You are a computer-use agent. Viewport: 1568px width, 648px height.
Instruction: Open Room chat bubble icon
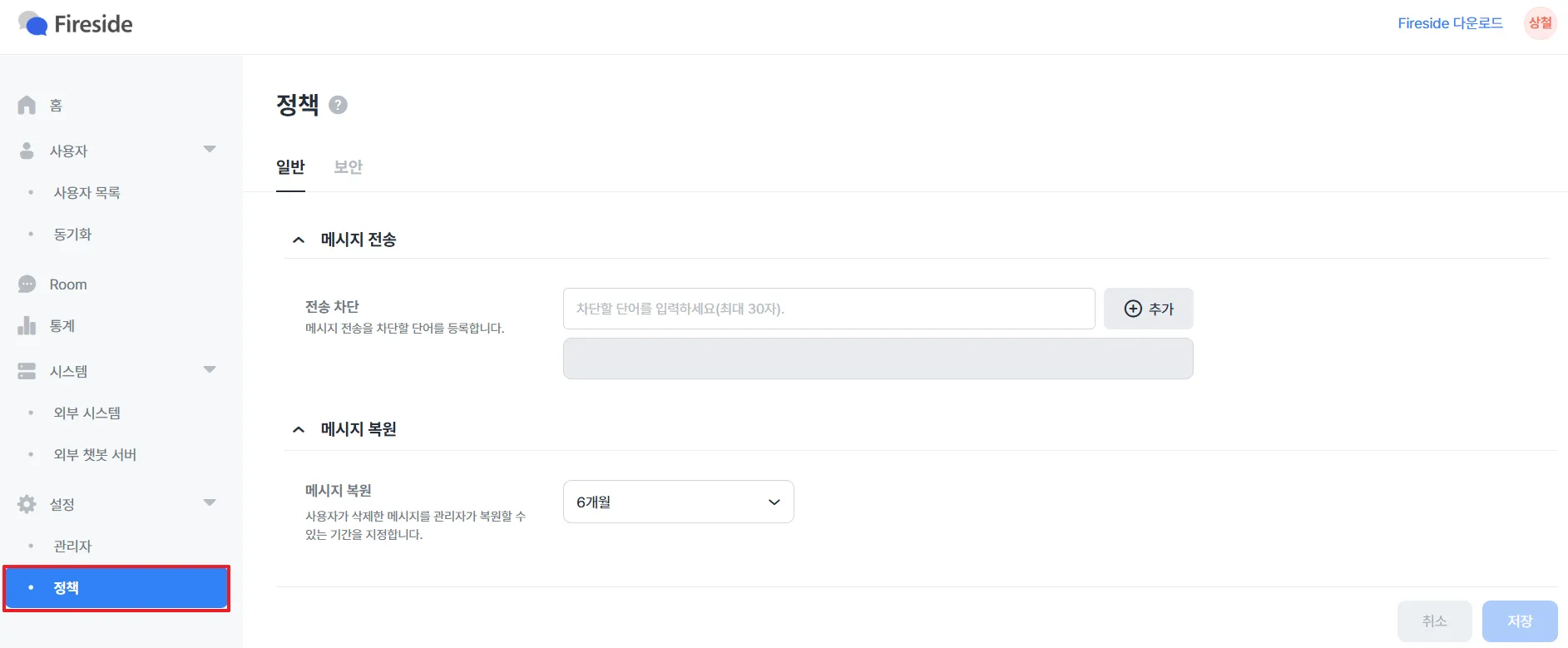[27, 284]
